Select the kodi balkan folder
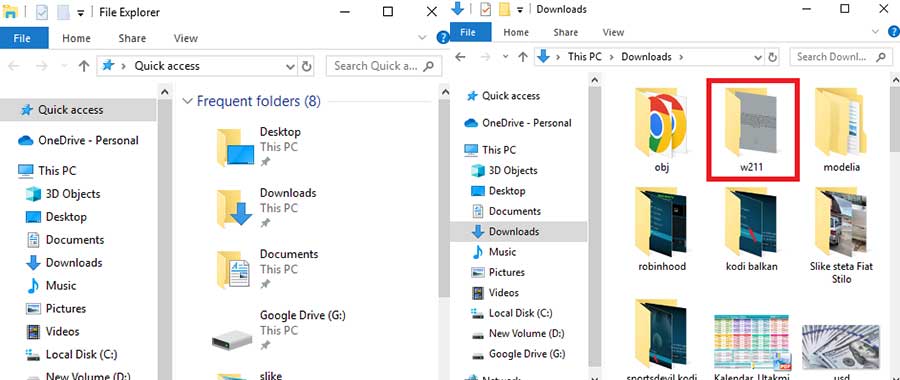 click(x=751, y=228)
